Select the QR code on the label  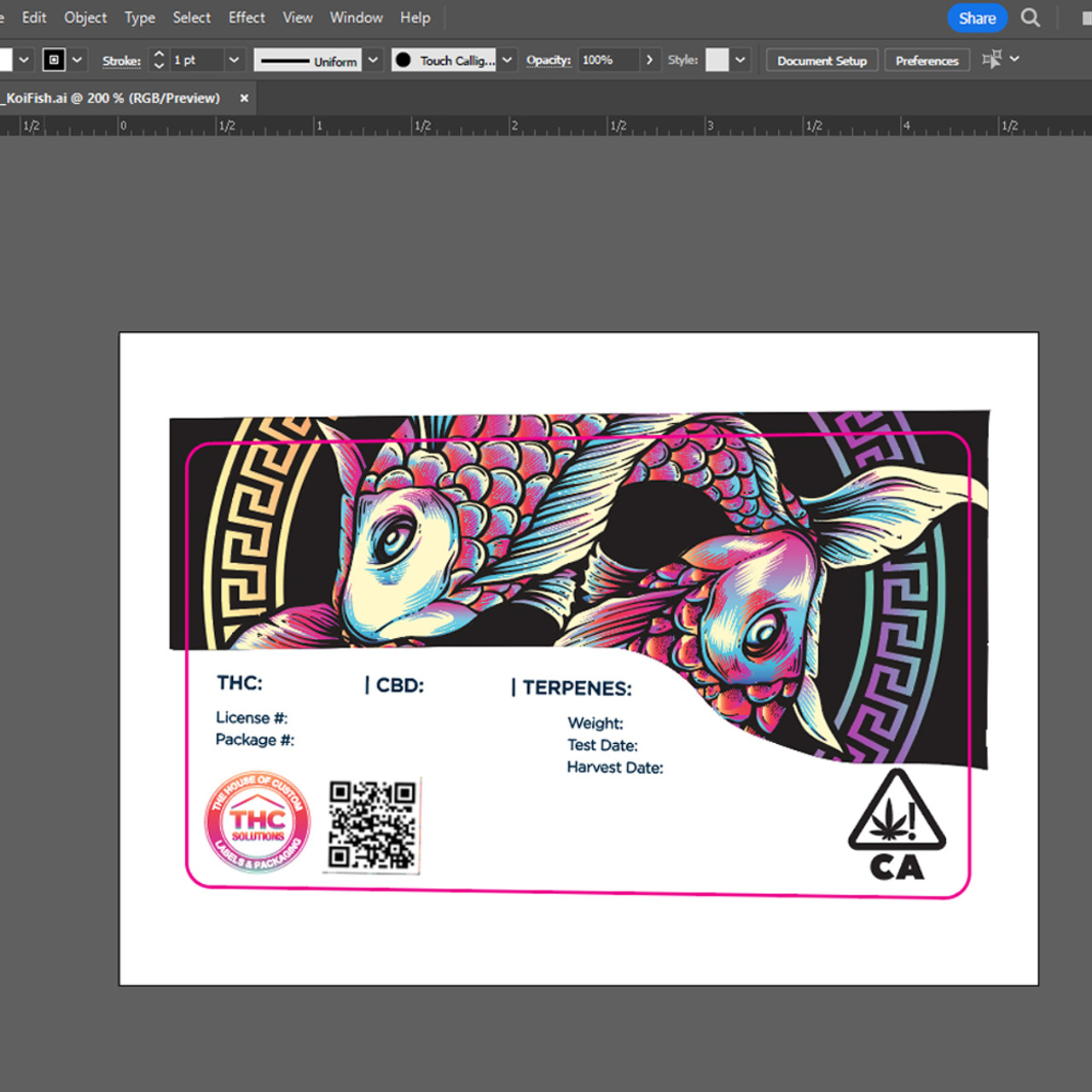(x=373, y=825)
